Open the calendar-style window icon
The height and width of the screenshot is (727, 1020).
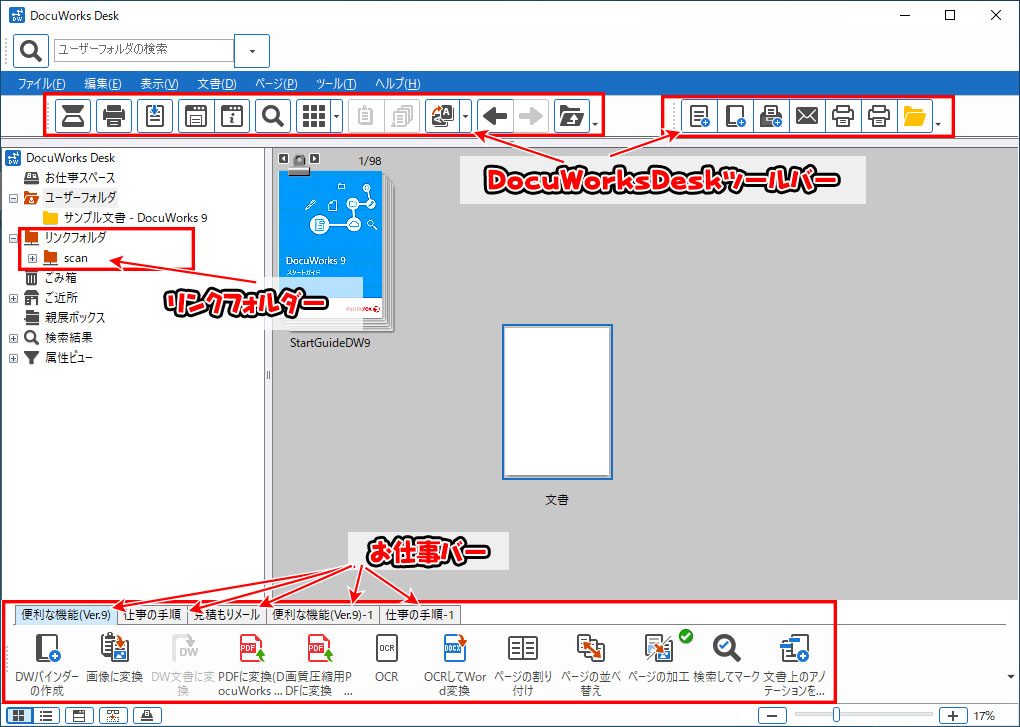point(196,116)
